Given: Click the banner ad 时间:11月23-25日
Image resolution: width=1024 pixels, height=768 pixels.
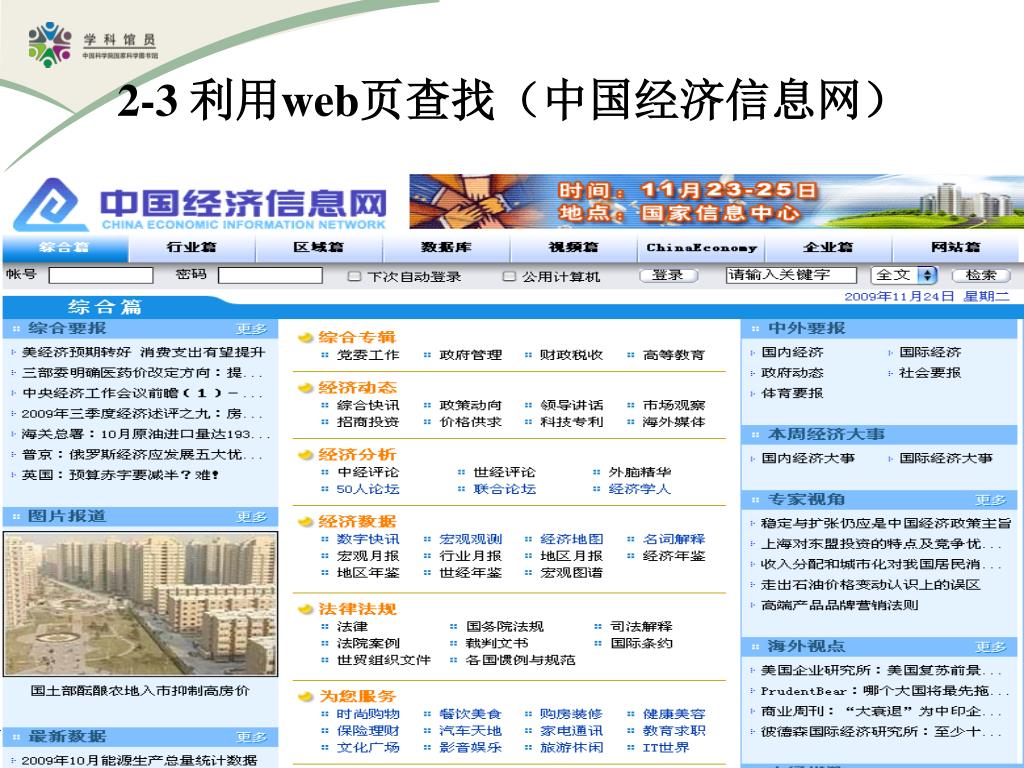Looking at the screenshot, I should 716,201.
